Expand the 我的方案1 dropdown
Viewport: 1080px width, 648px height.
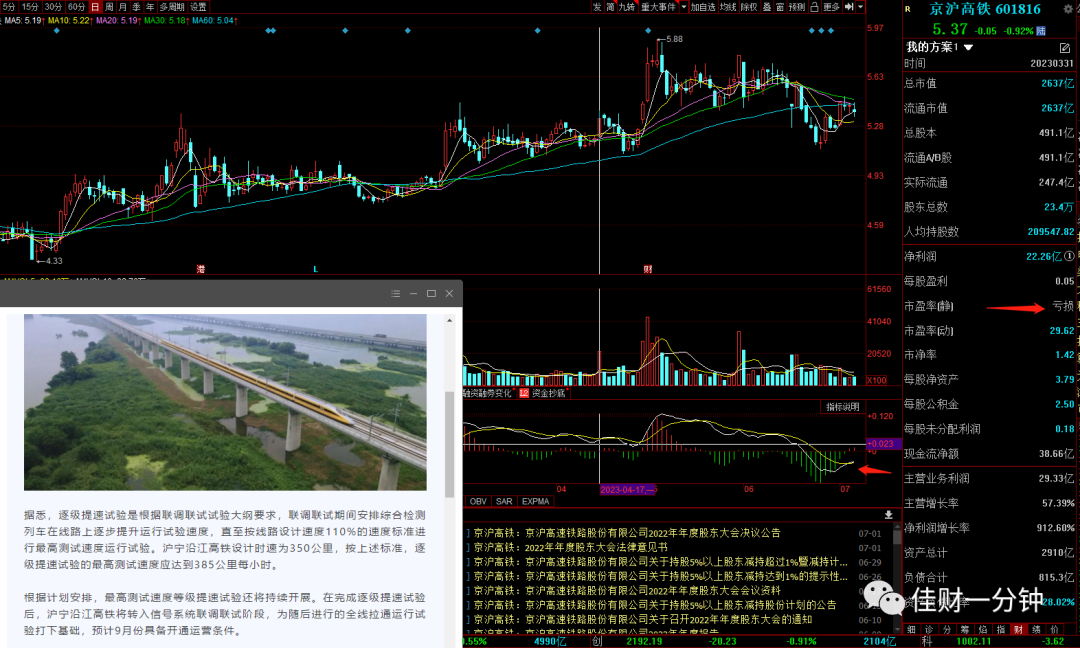(x=968, y=48)
